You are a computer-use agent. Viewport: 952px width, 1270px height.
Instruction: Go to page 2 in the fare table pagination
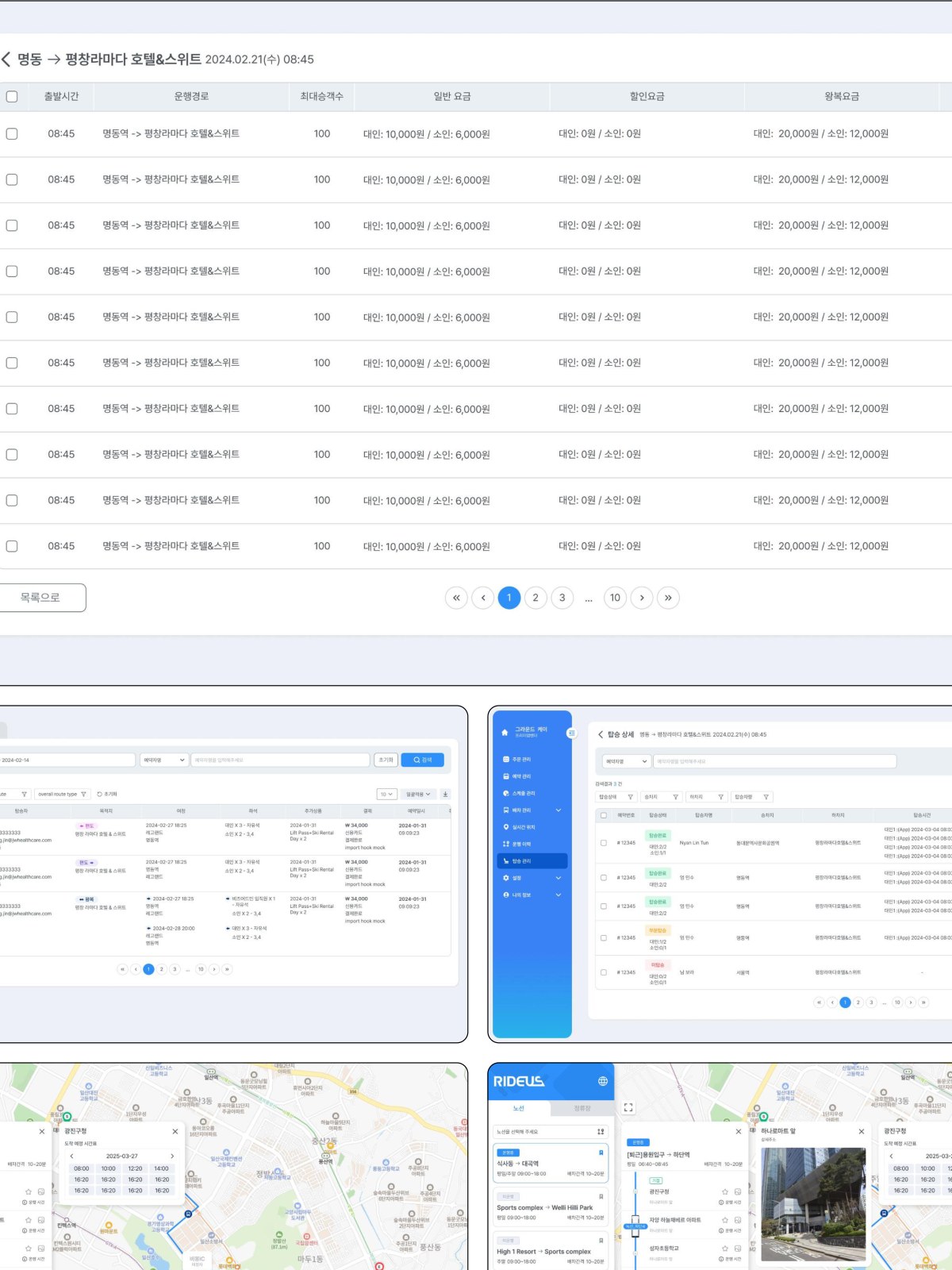[x=535, y=598]
